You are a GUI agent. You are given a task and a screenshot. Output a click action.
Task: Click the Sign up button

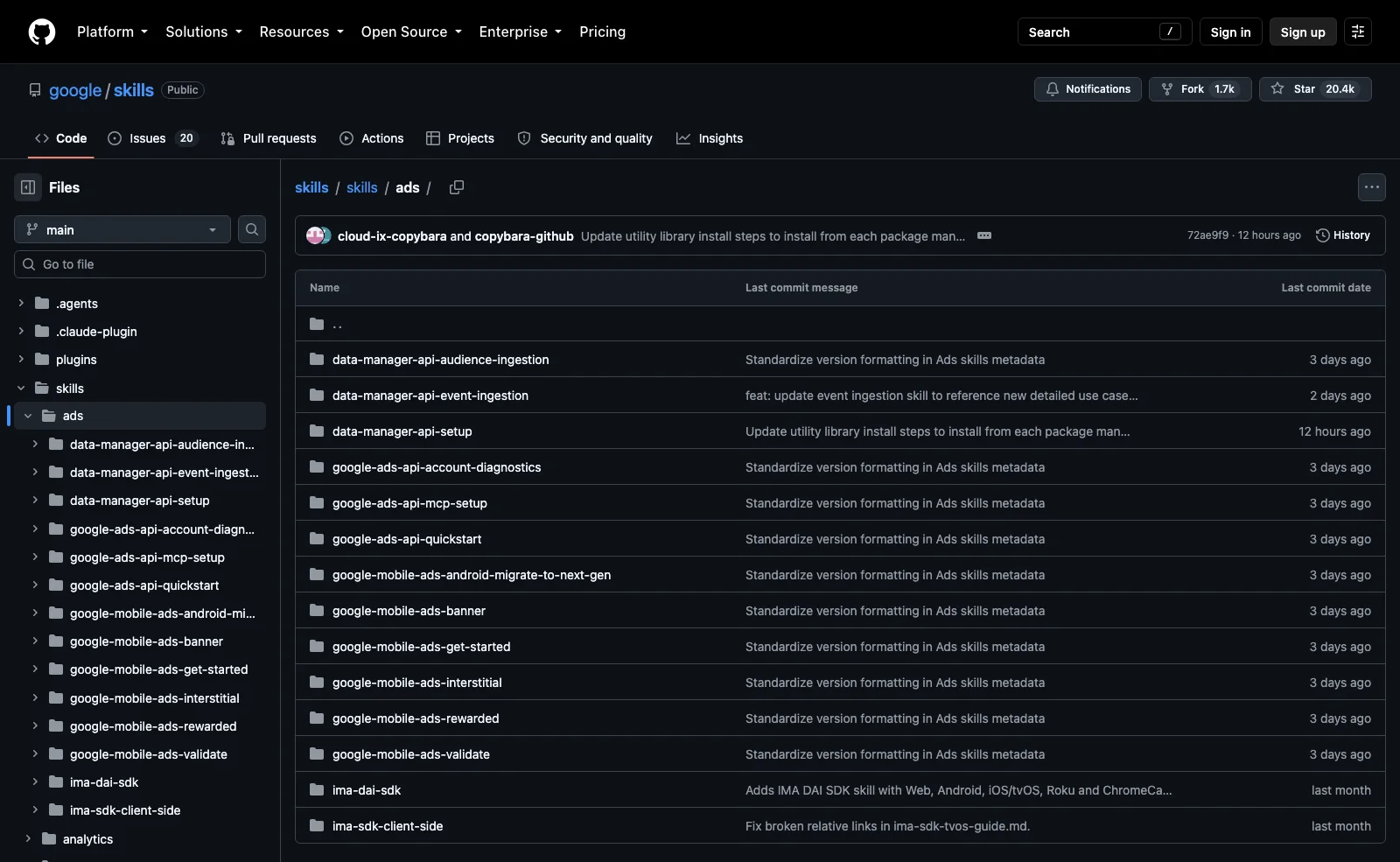click(x=1303, y=32)
